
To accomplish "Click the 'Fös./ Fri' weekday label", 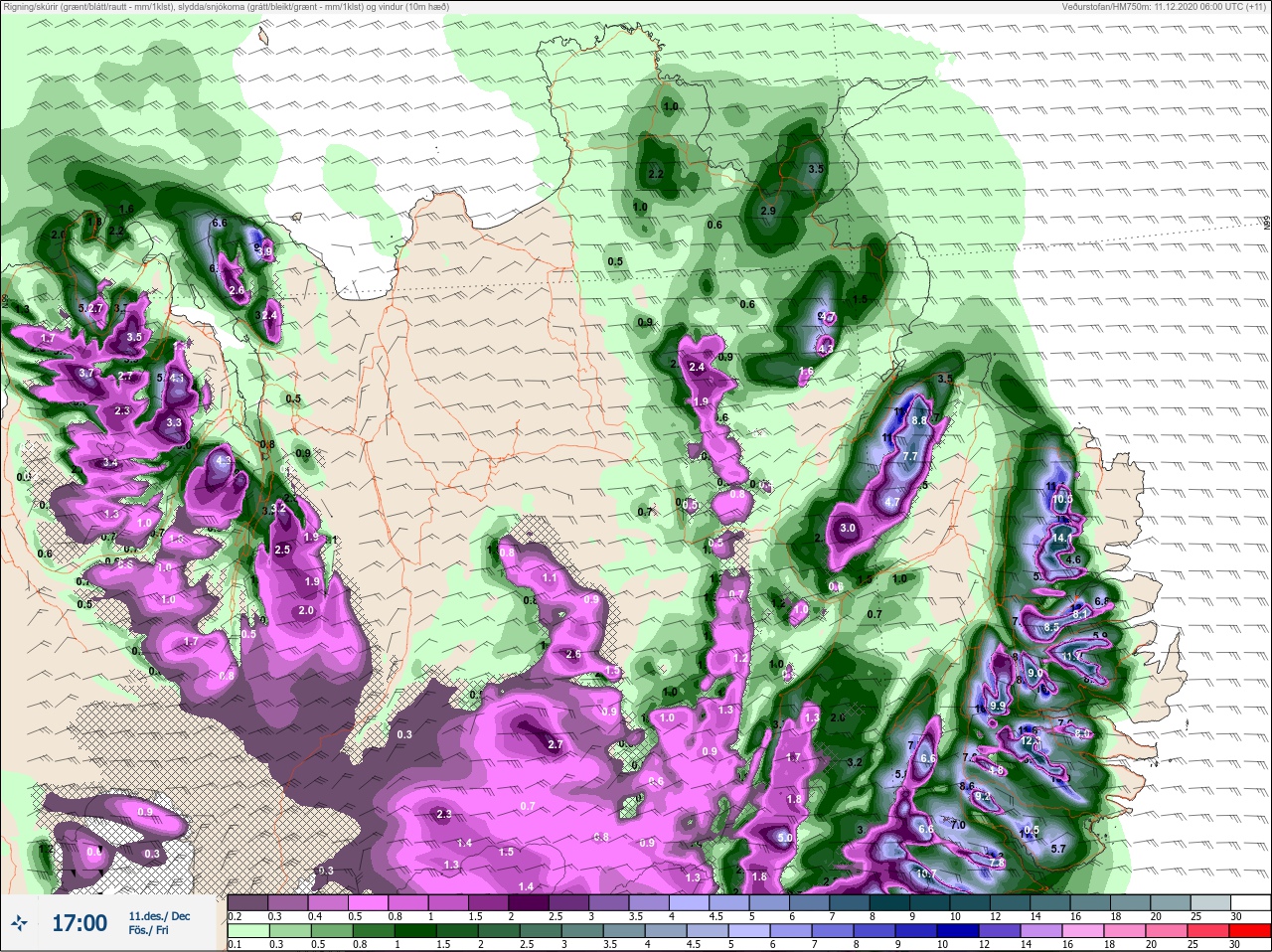I will pos(151,931).
